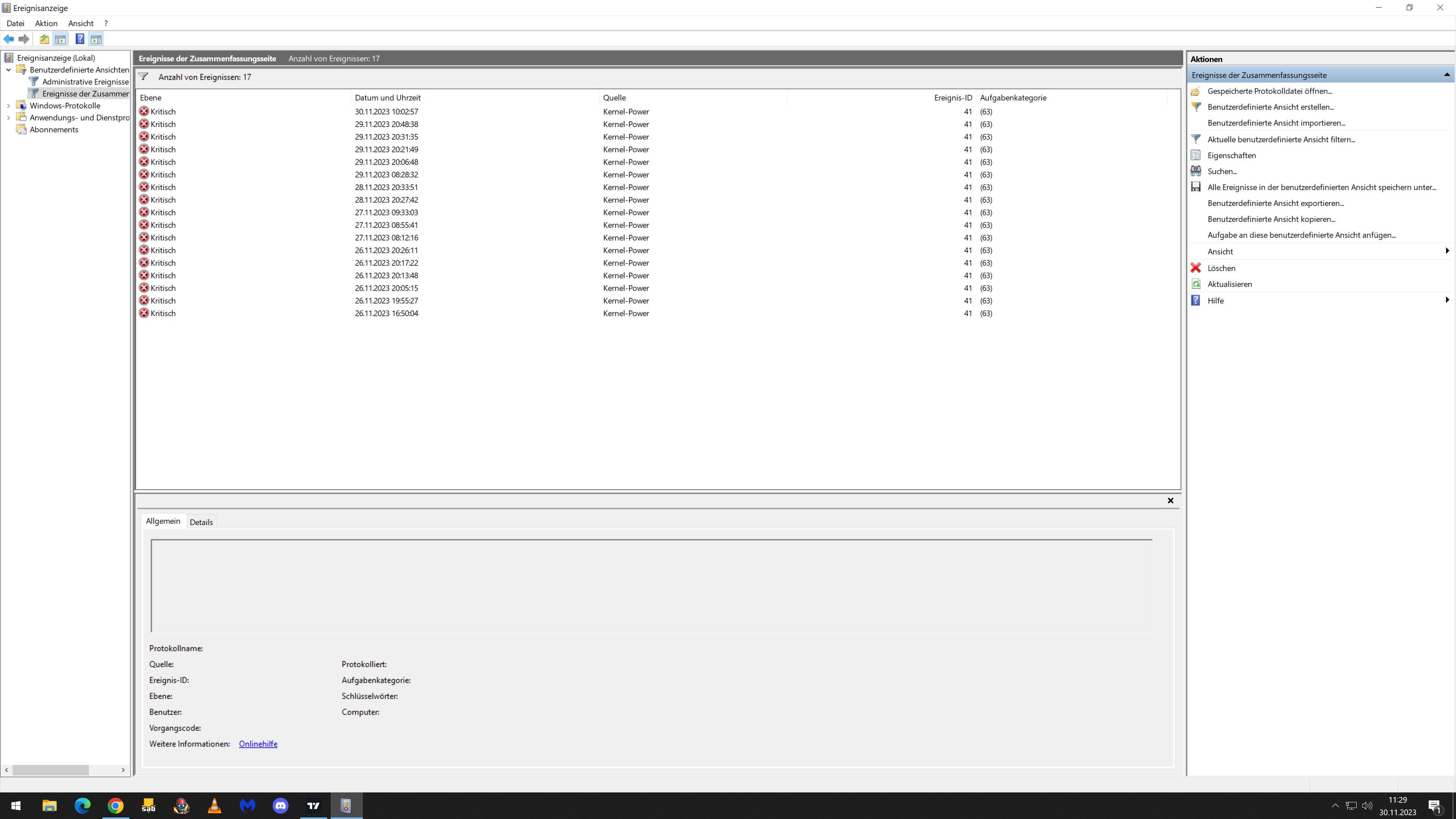The width and height of the screenshot is (1456, 819).
Task: Expand the Windows-Protokolle tree node
Action: (8, 106)
